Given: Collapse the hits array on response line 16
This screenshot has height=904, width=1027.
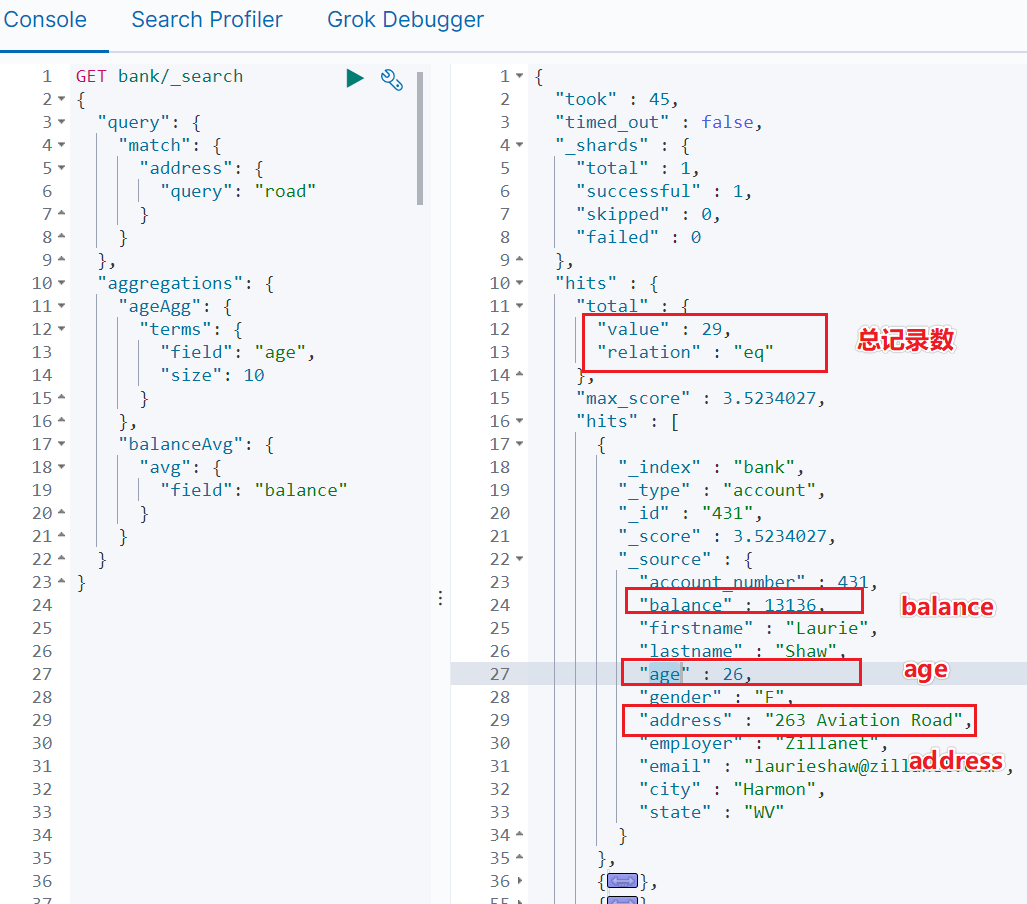Looking at the screenshot, I should click(519, 421).
